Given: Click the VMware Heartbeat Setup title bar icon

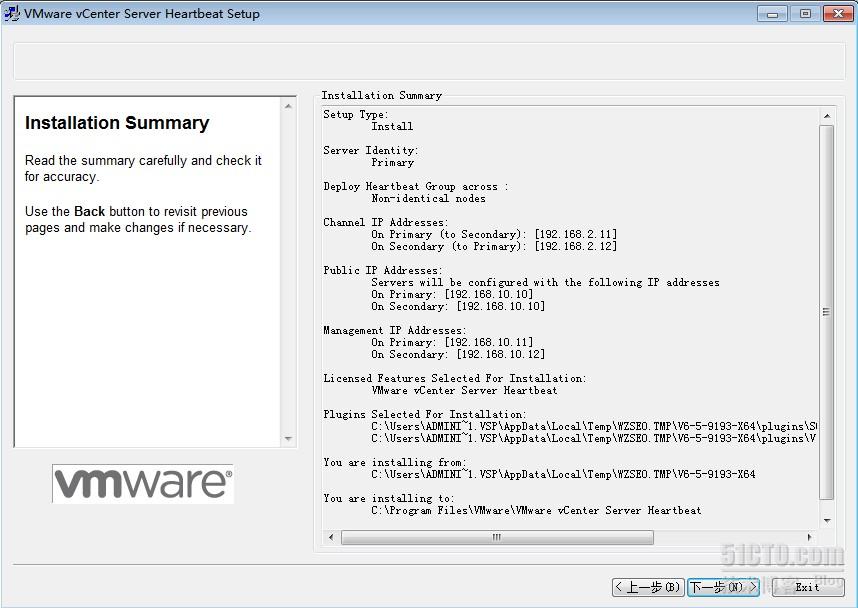Looking at the screenshot, I should tap(11, 13).
